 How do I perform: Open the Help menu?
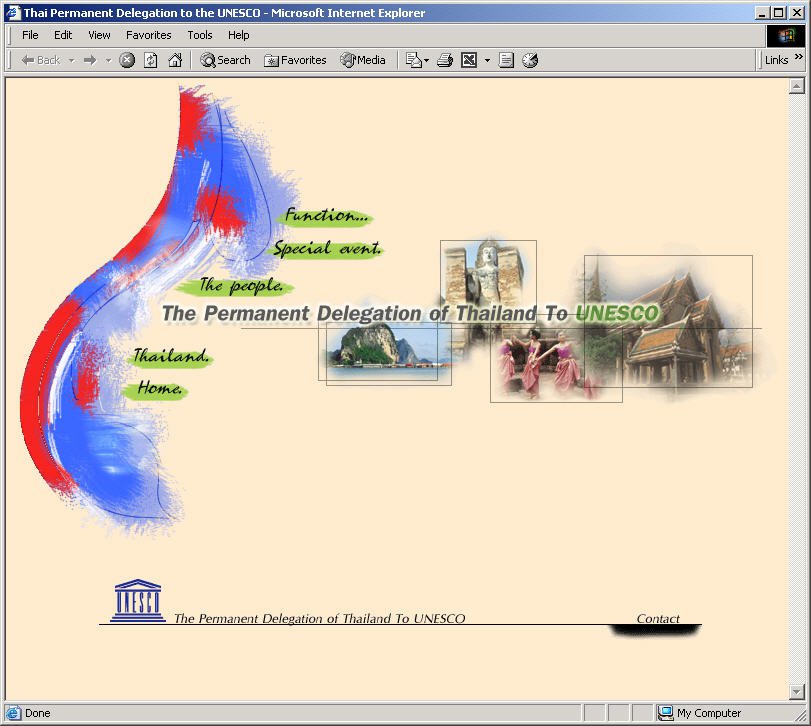pyautogui.click(x=238, y=35)
